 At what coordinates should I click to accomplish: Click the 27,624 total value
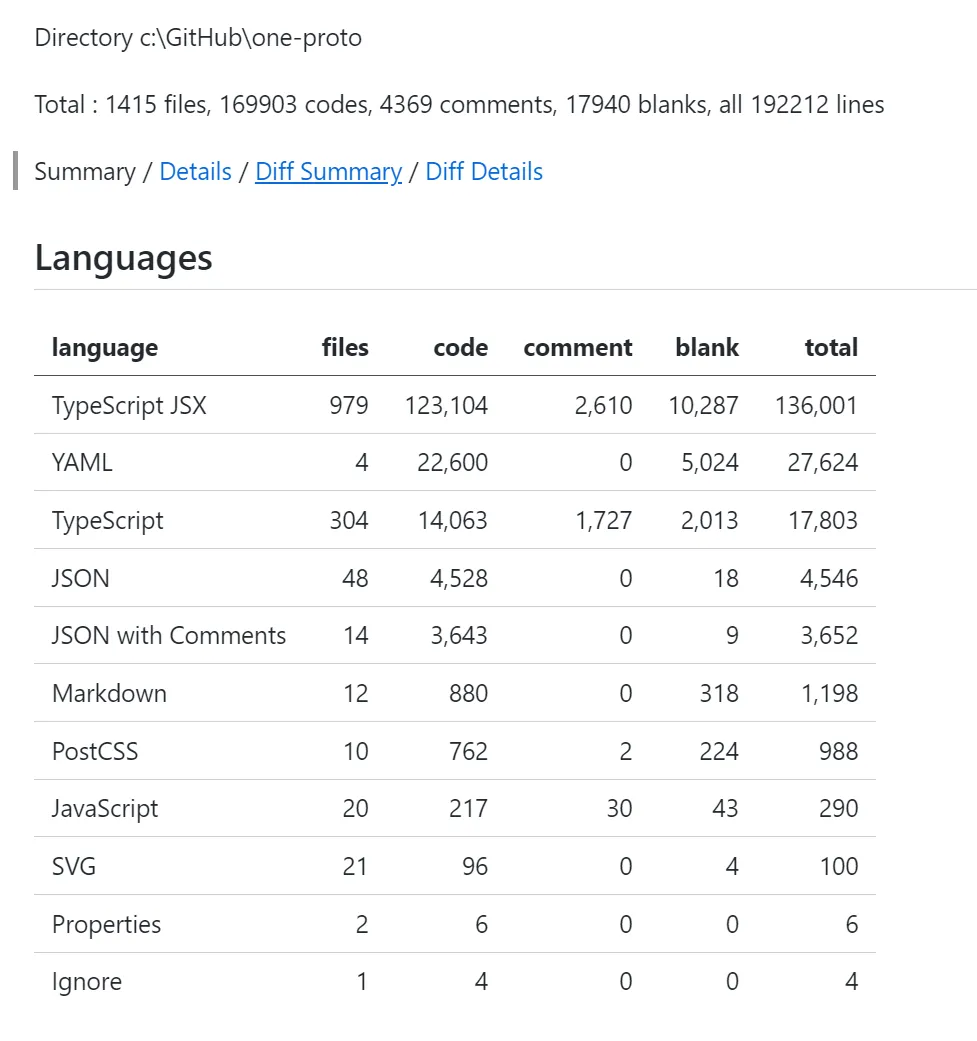[823, 462]
